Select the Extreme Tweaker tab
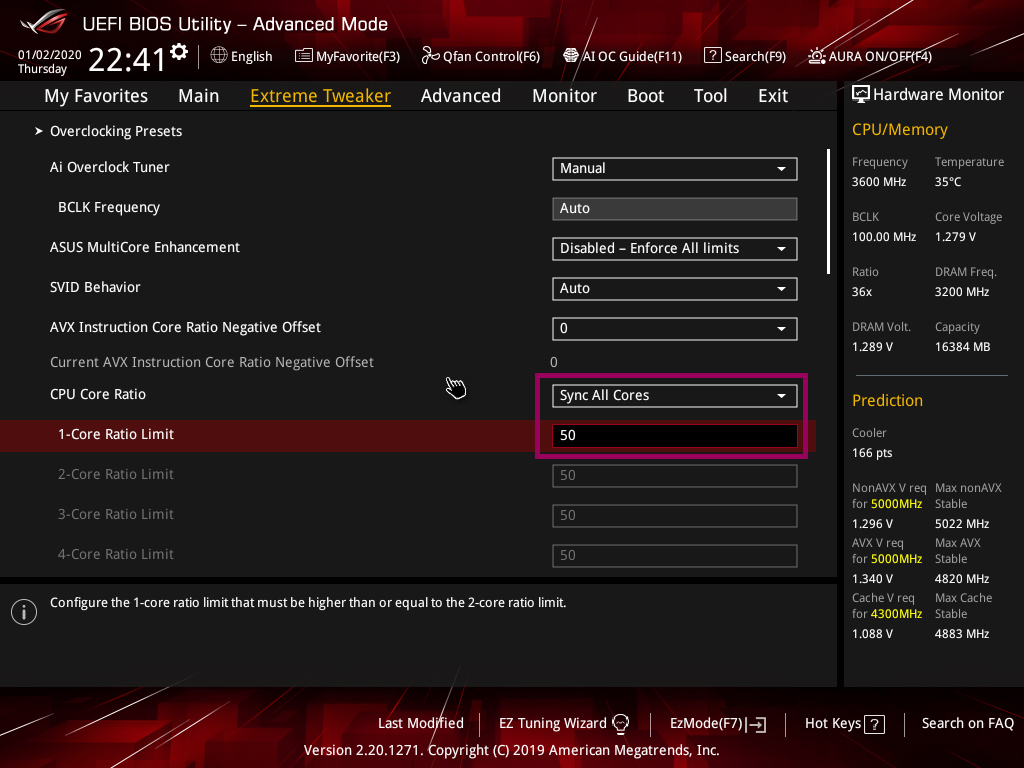This screenshot has height=768, width=1024. click(320, 96)
